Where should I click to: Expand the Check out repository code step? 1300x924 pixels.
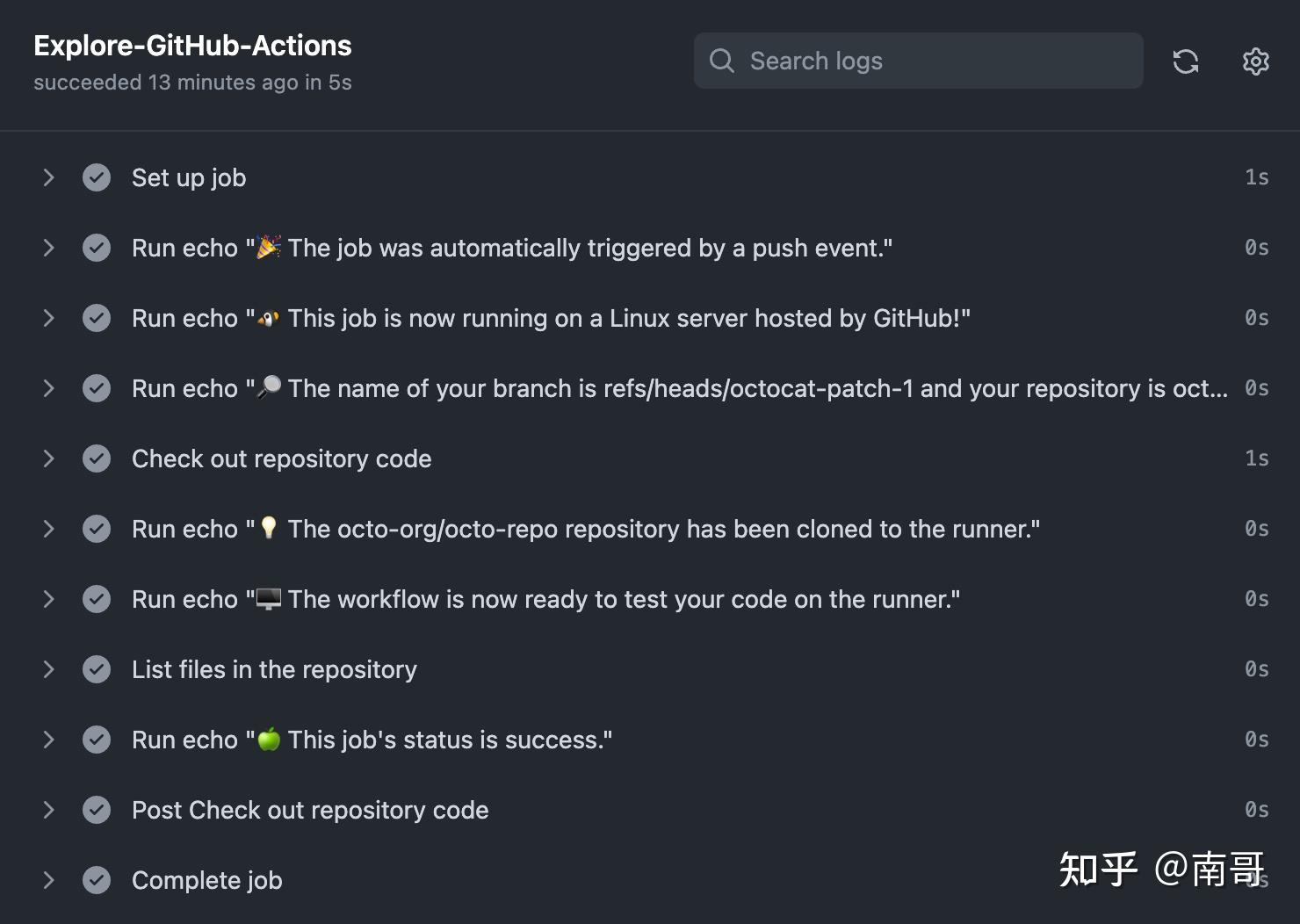pos(48,458)
